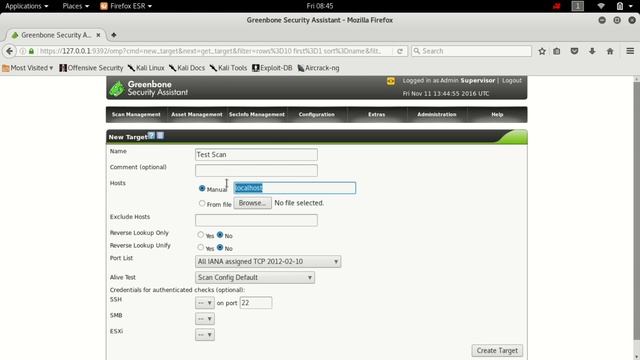Click the Create Target button
Viewport: 640px width, 360px height.
[497, 351]
